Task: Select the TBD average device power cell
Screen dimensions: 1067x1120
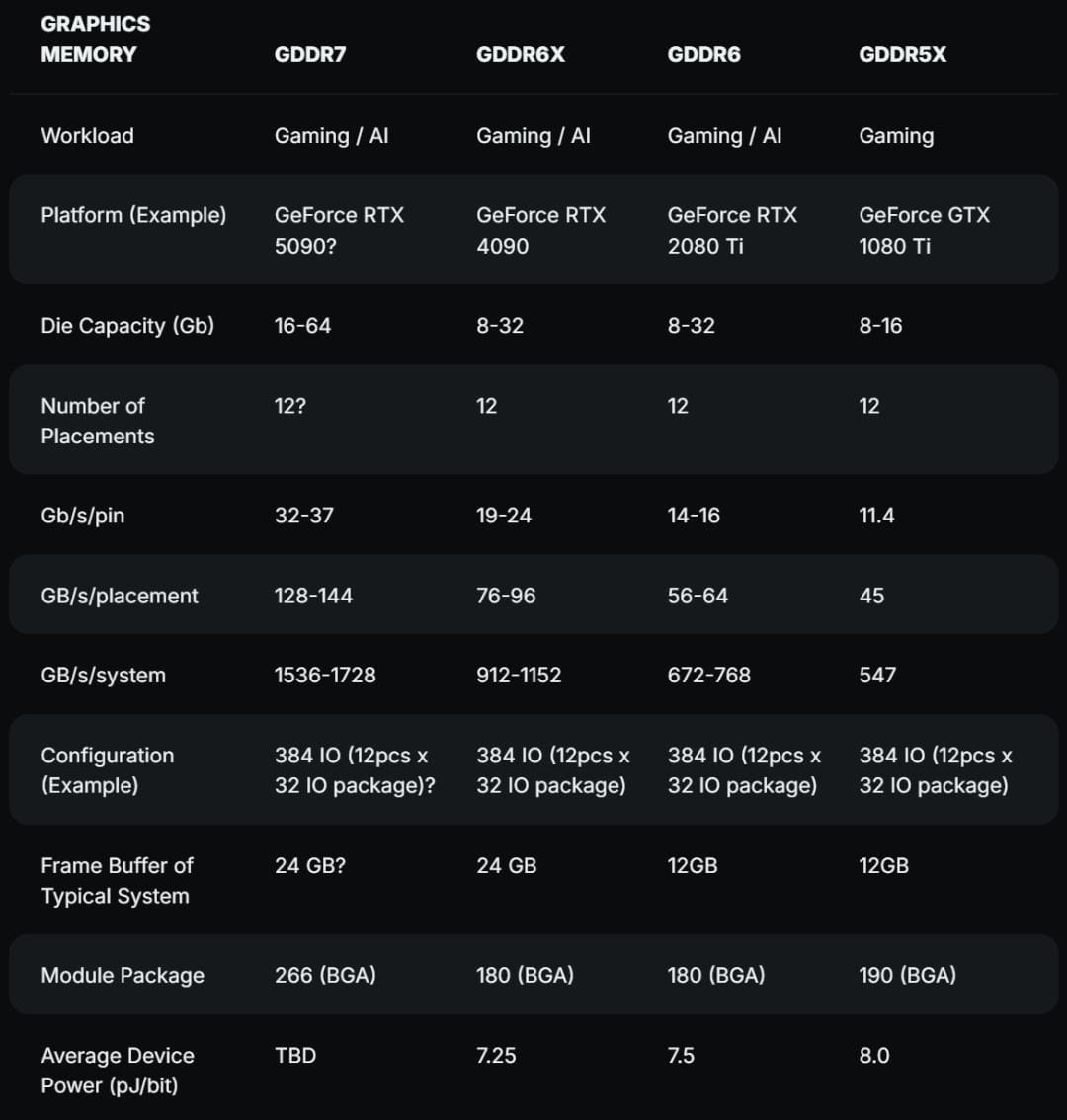Action: 295,1055
